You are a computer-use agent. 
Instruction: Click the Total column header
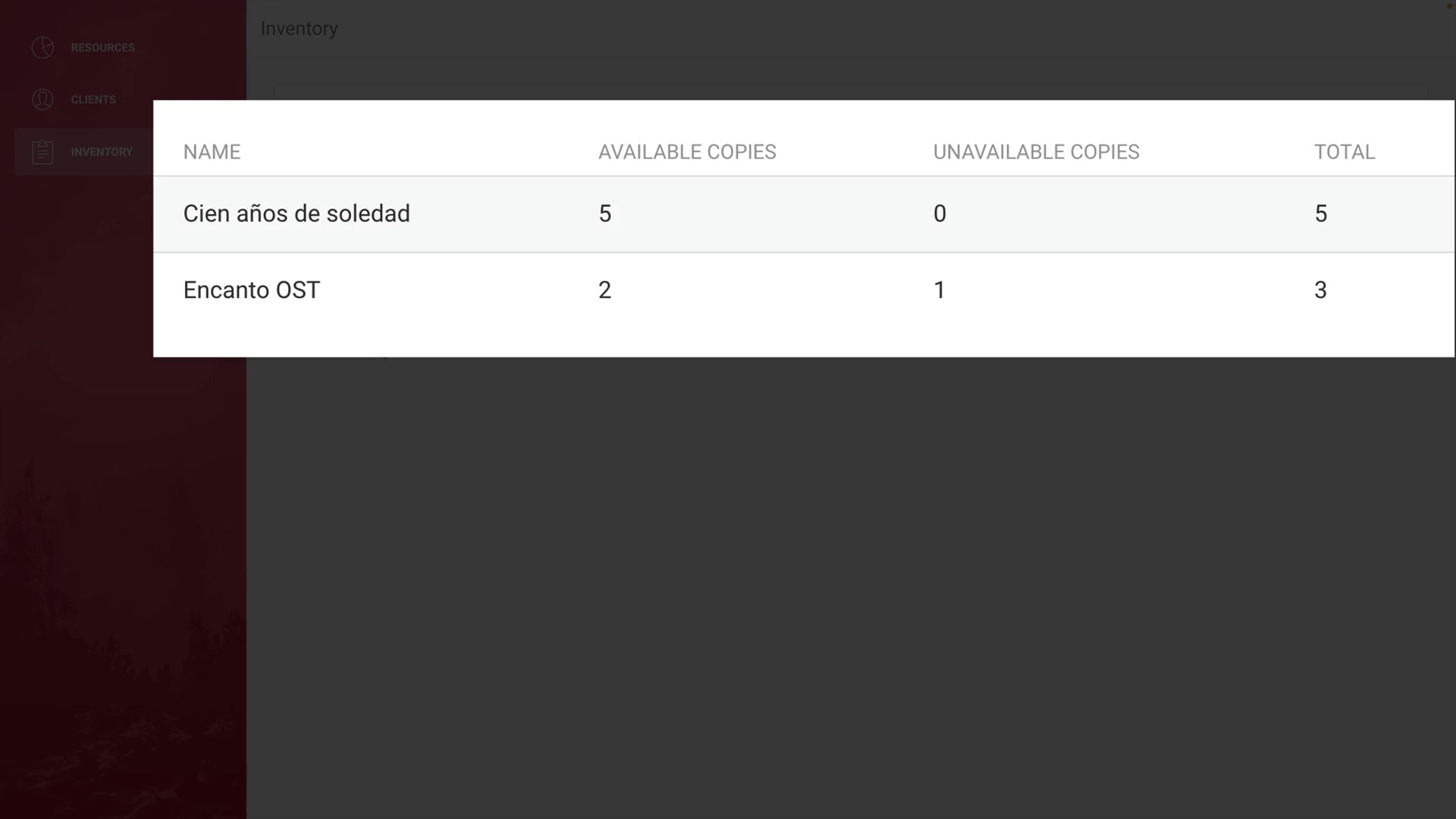tap(1344, 152)
